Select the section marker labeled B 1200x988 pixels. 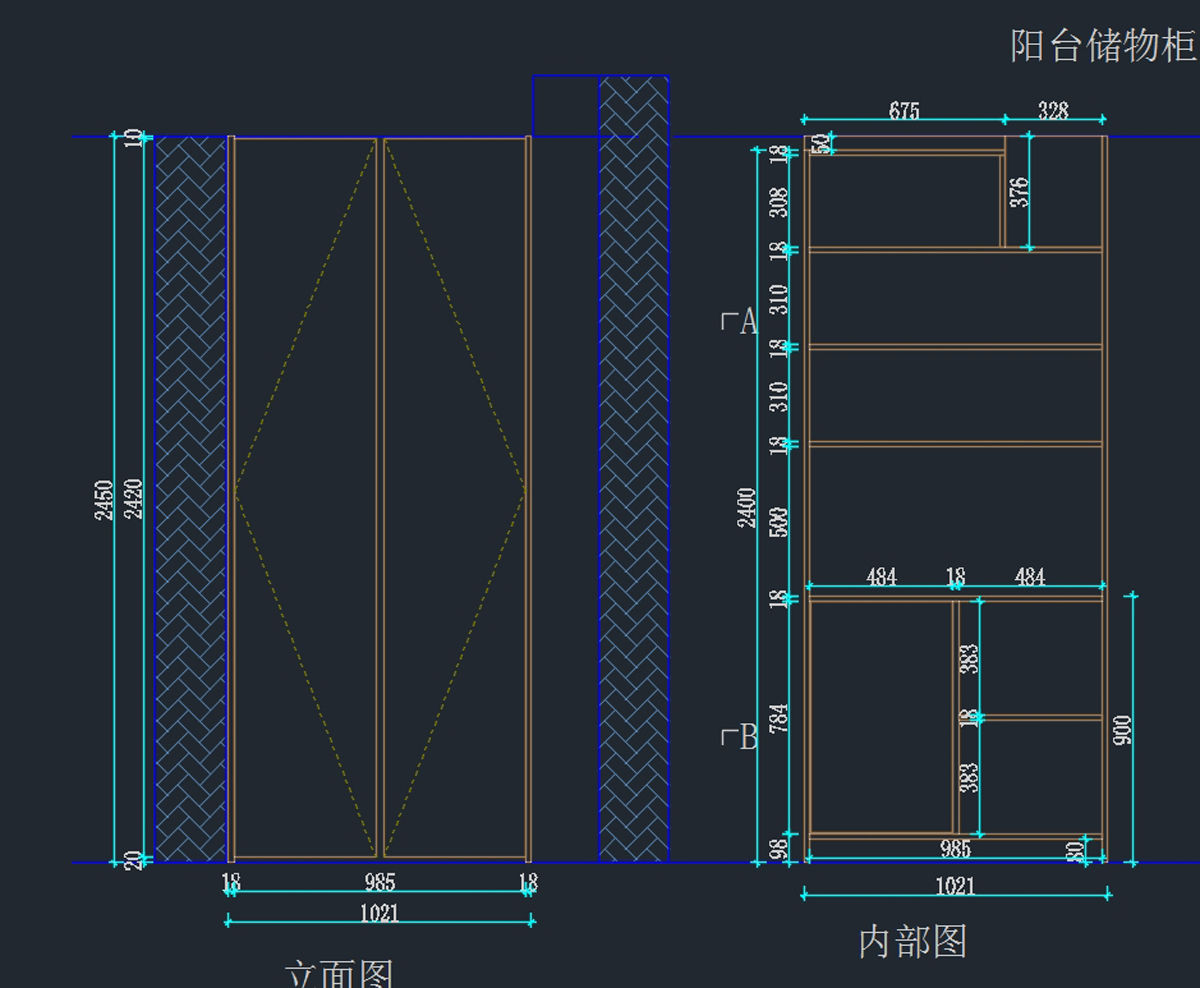tap(740, 739)
